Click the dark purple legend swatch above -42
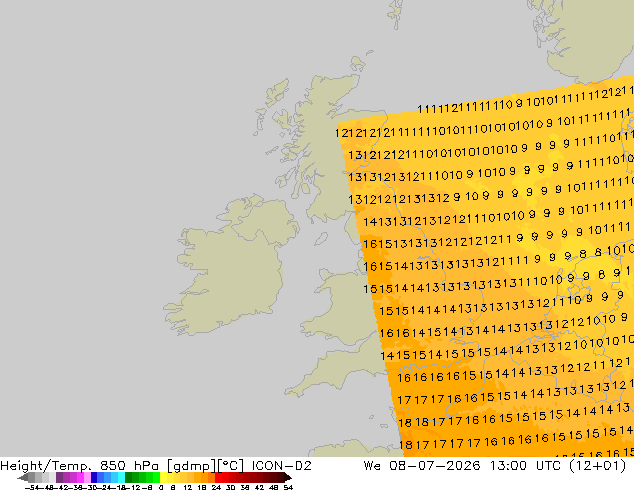634x490 pixels. (x=59, y=477)
